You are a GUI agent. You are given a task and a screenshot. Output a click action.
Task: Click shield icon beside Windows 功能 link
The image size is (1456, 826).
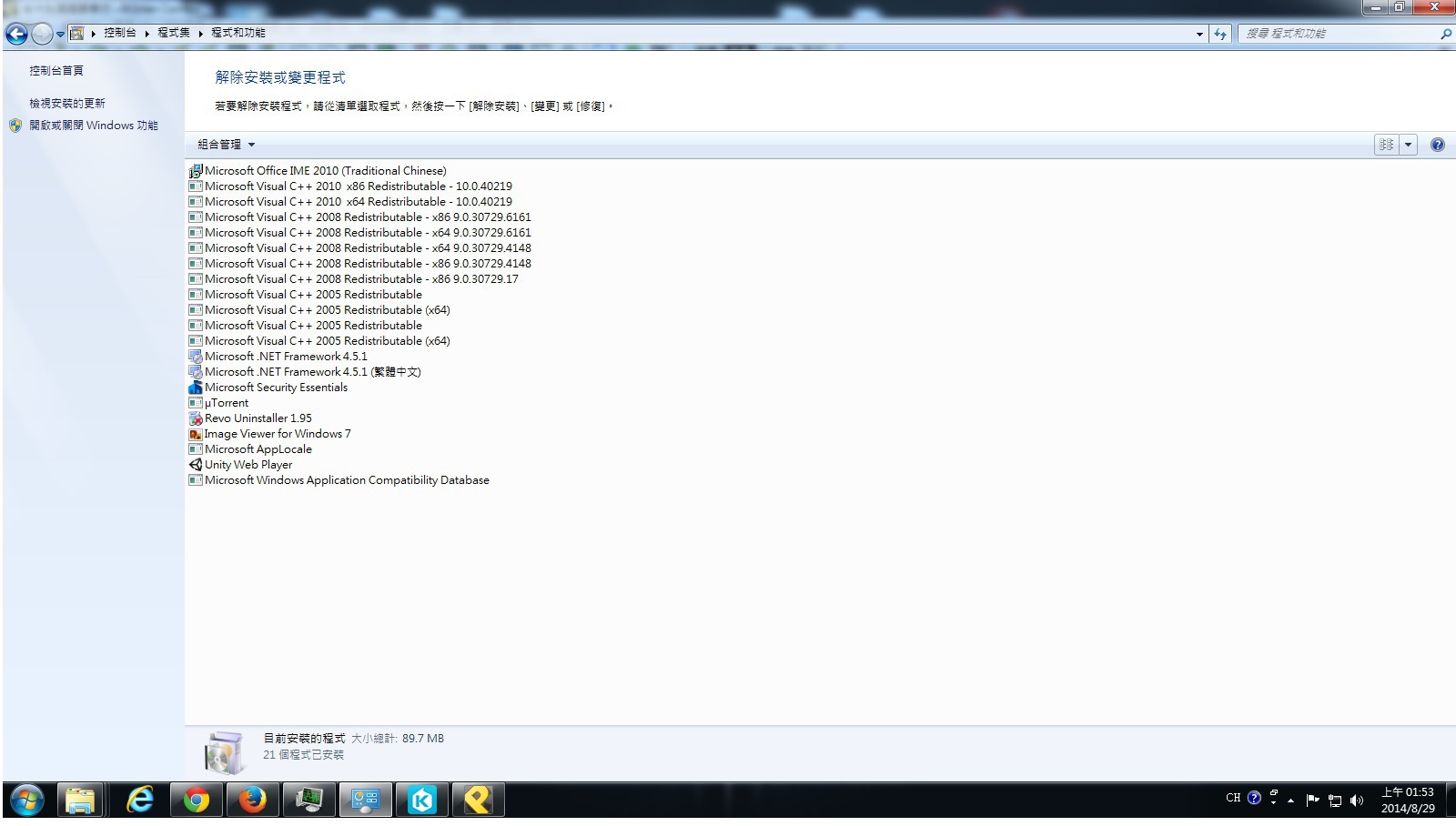click(x=15, y=126)
